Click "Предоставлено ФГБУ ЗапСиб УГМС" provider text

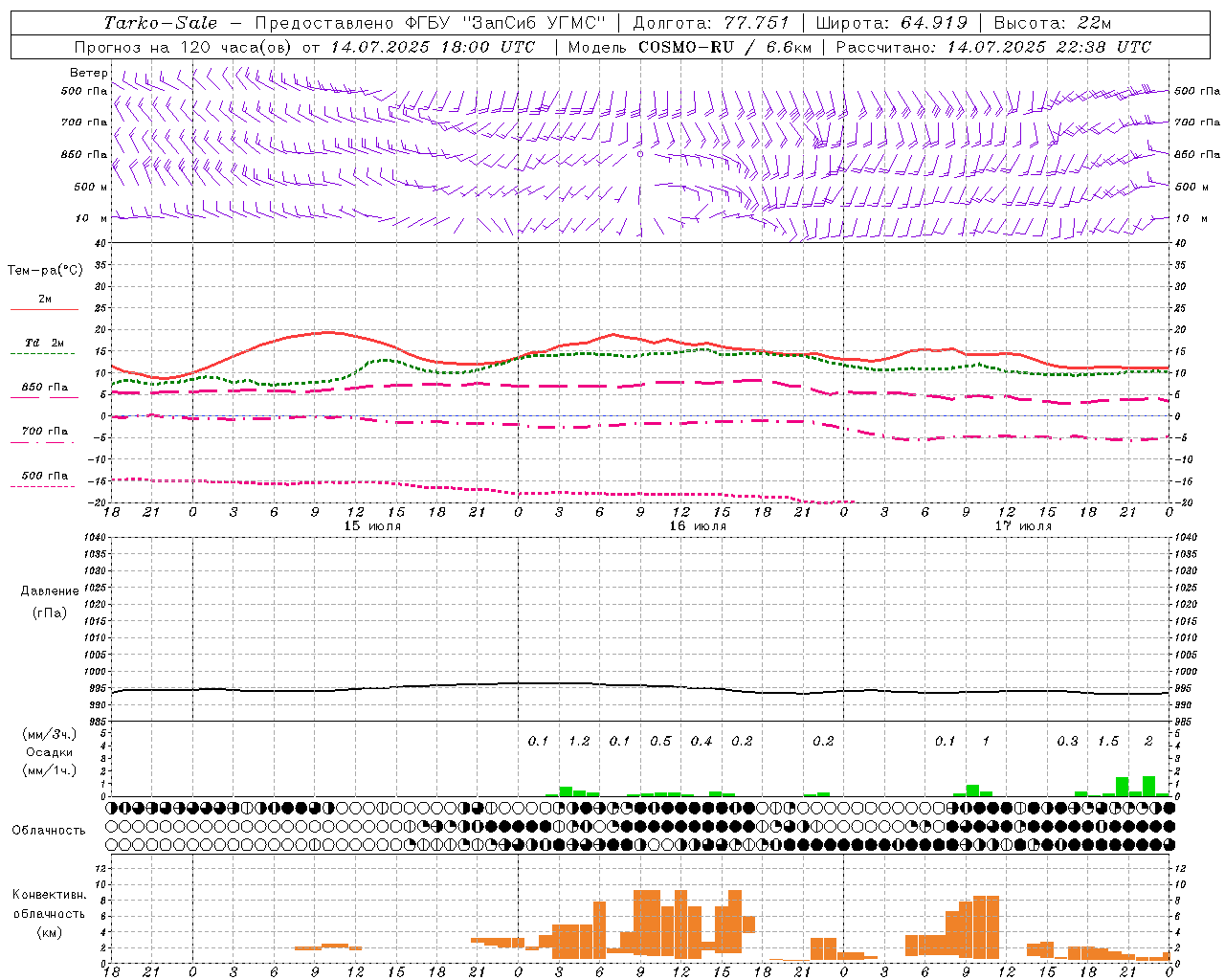431,23
